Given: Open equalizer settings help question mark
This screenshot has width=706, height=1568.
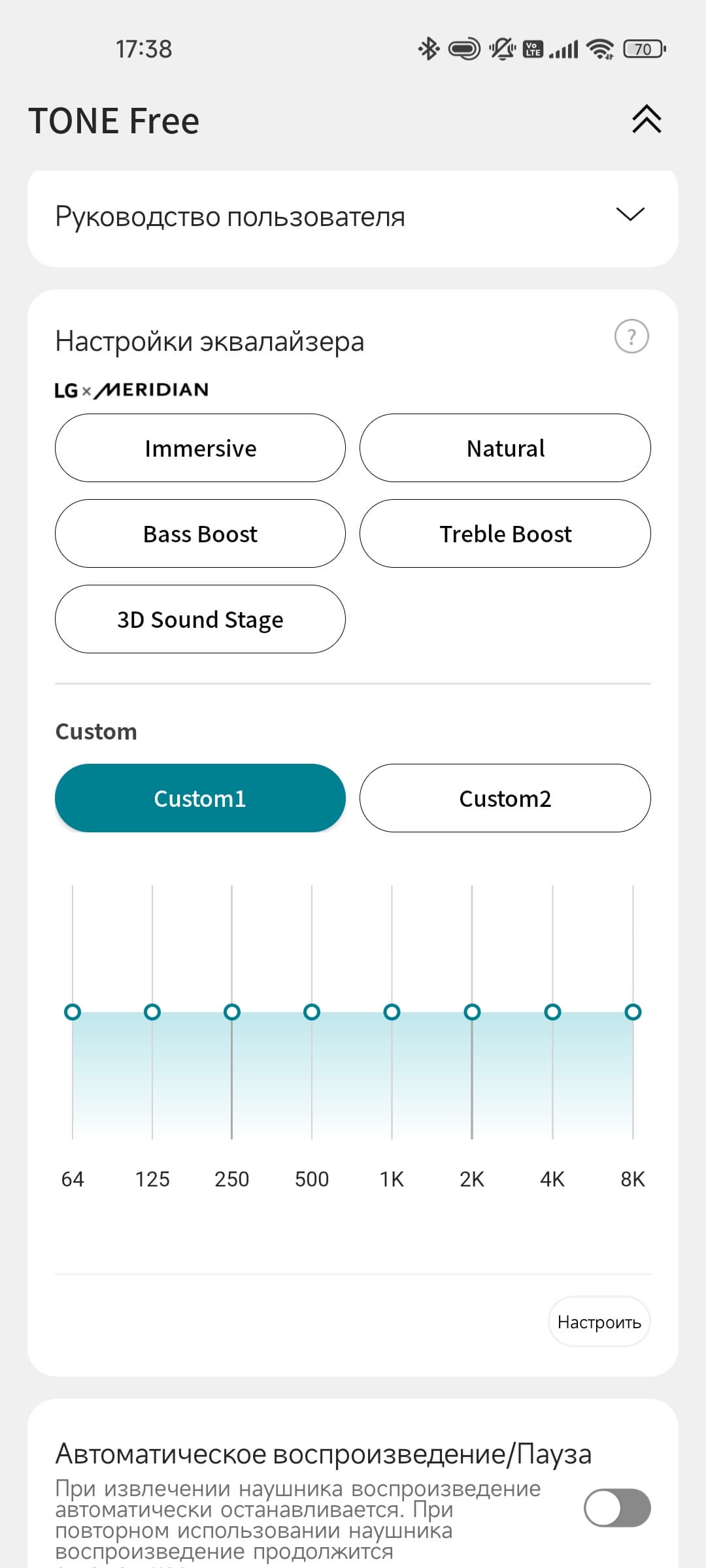Looking at the screenshot, I should [x=631, y=337].
